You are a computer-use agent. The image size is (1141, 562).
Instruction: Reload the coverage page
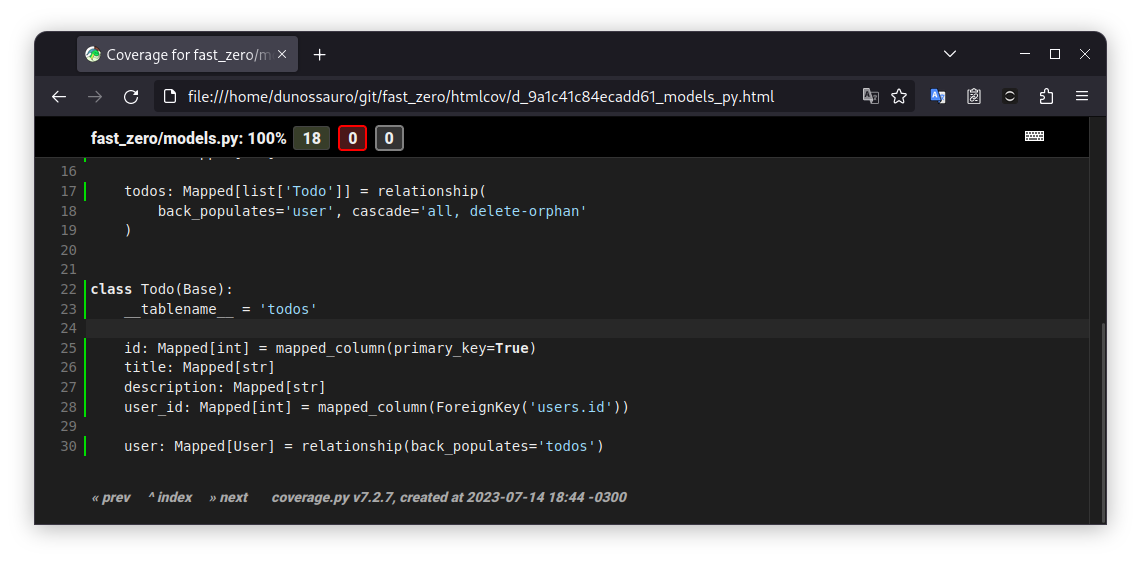pos(131,97)
